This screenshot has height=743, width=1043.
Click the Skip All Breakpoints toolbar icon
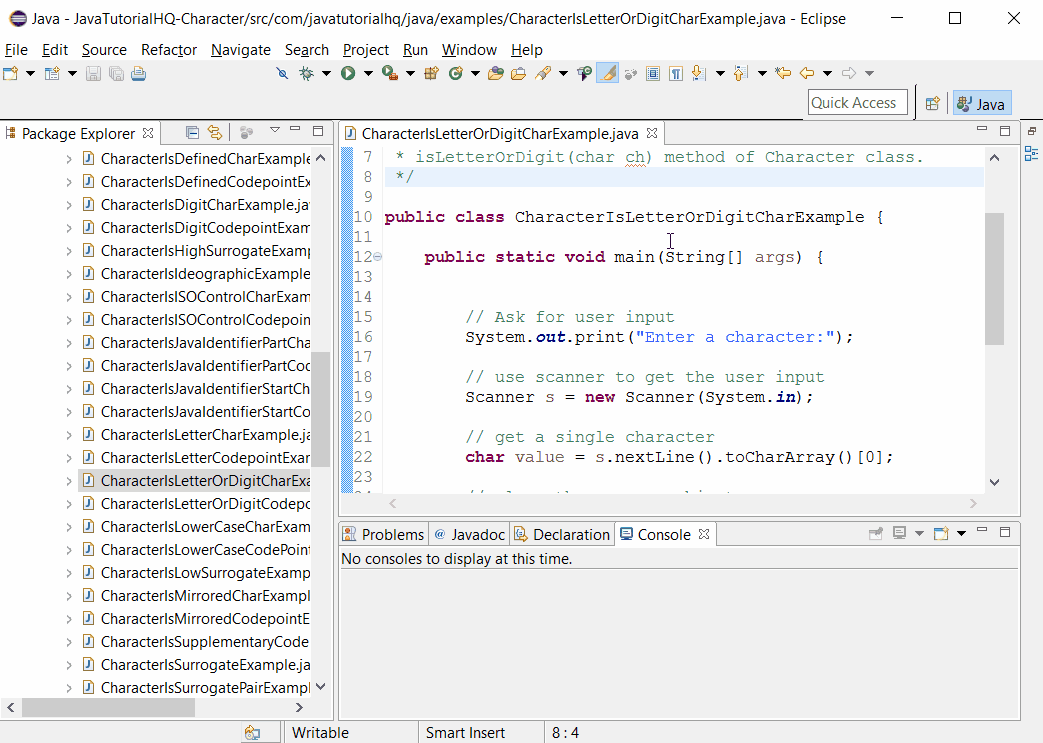[284, 72]
